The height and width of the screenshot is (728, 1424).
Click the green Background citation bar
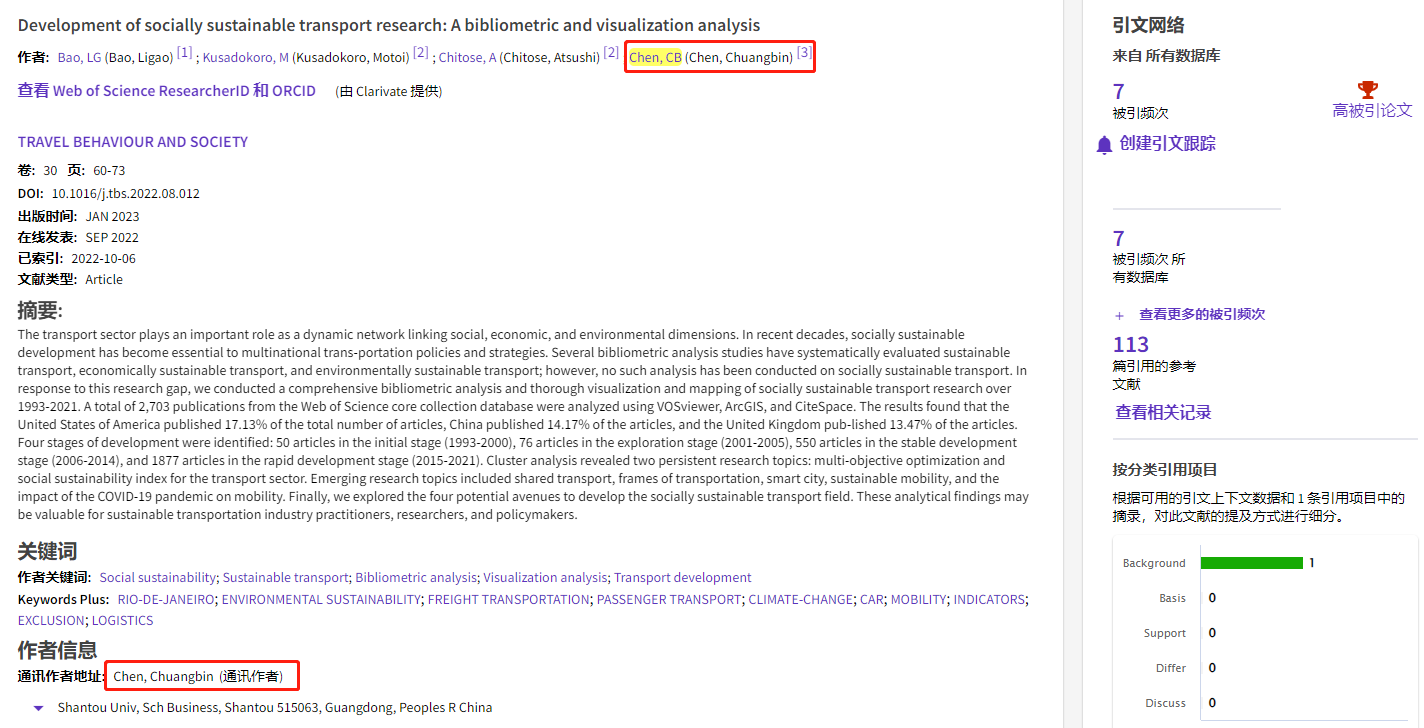click(x=1251, y=563)
